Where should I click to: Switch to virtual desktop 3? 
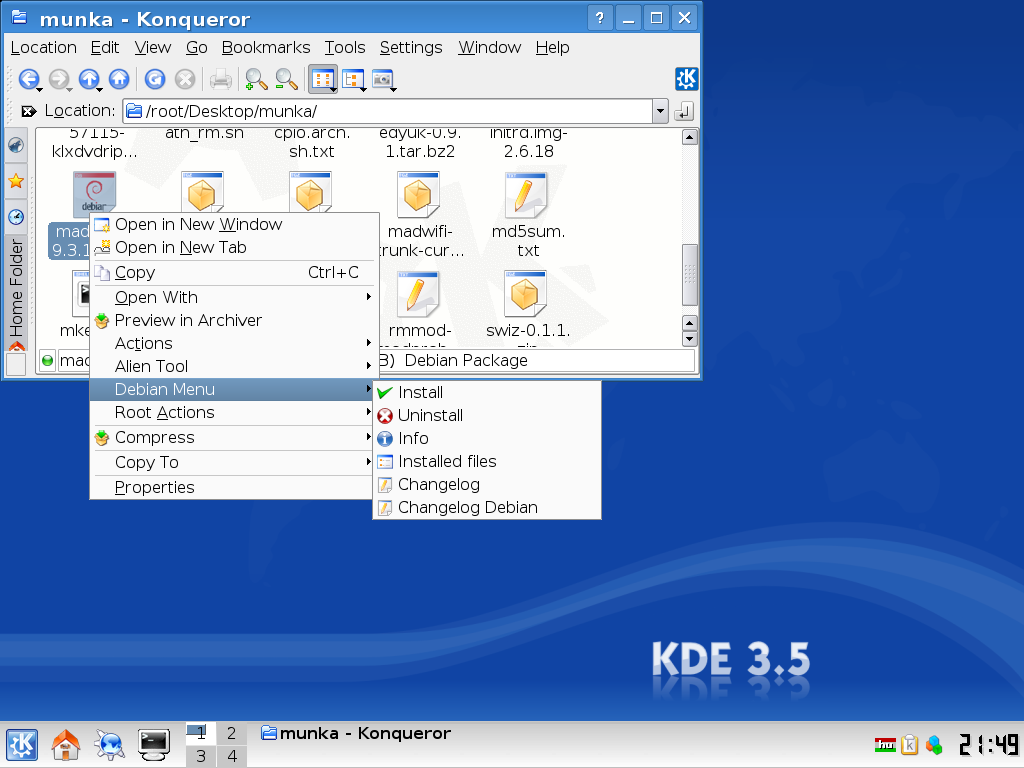(201, 756)
